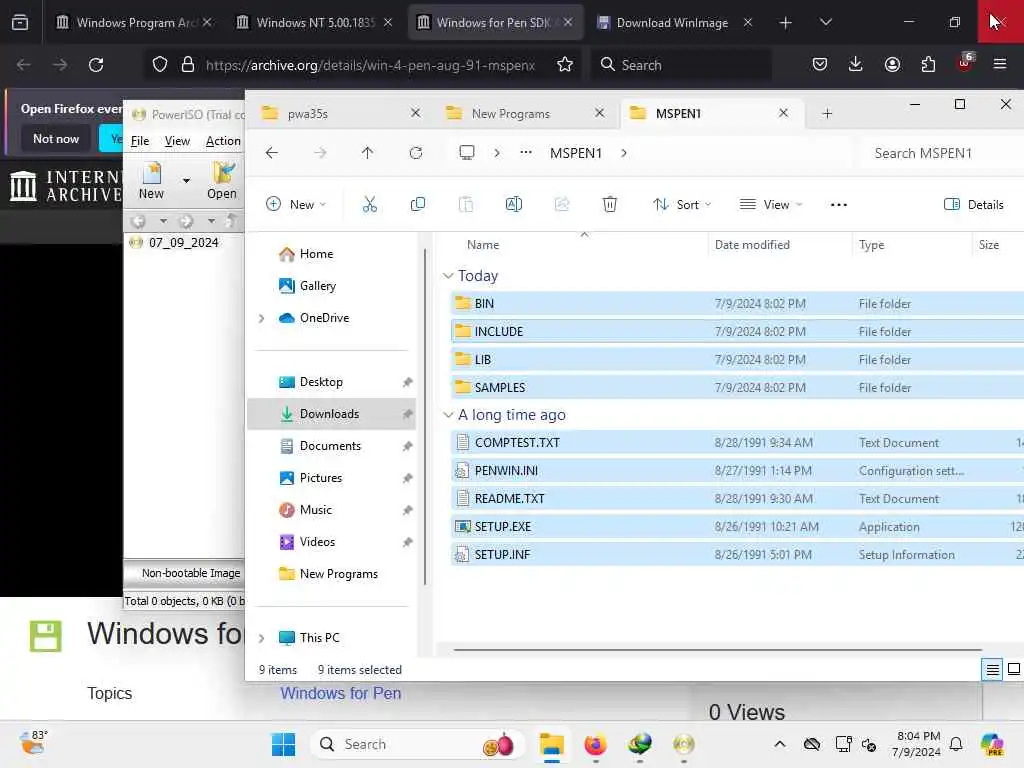Click the Windows Start button on taskbar
Image resolution: width=1024 pixels, height=768 pixels.
coord(283,744)
